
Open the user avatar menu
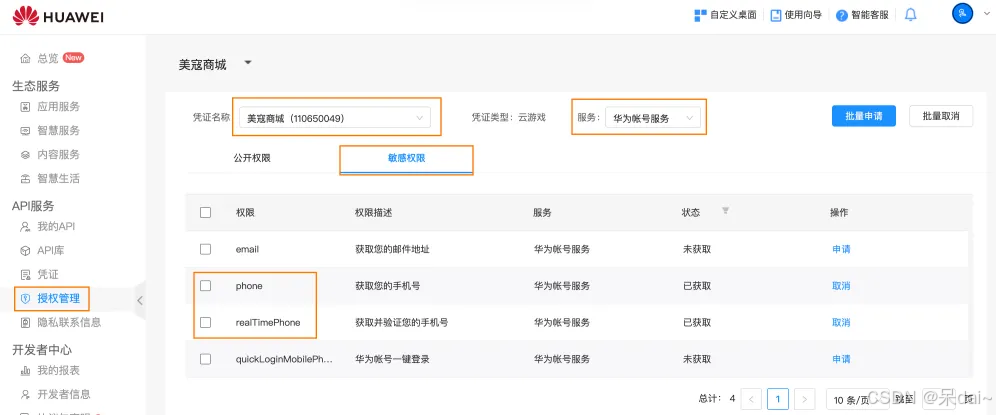click(x=962, y=13)
